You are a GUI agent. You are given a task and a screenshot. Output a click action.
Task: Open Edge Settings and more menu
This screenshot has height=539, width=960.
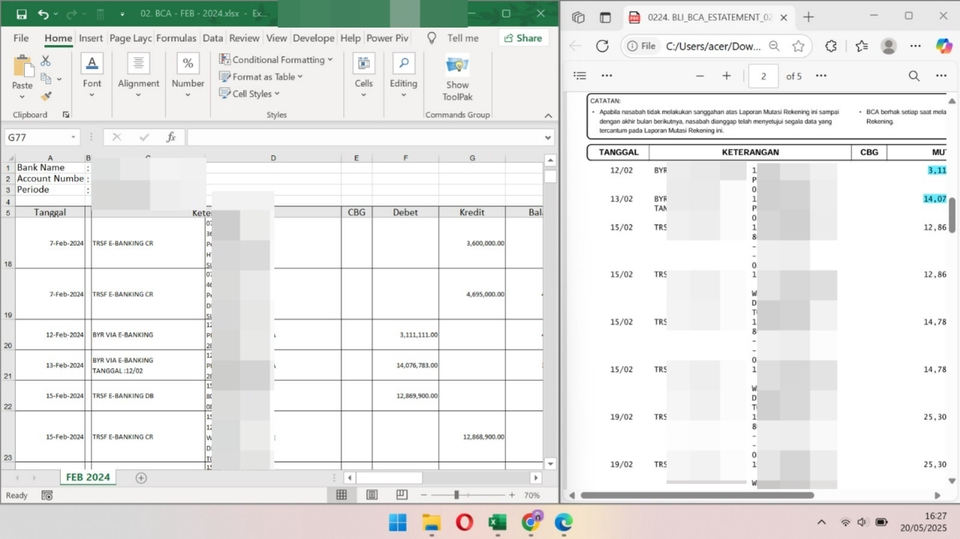click(x=915, y=46)
